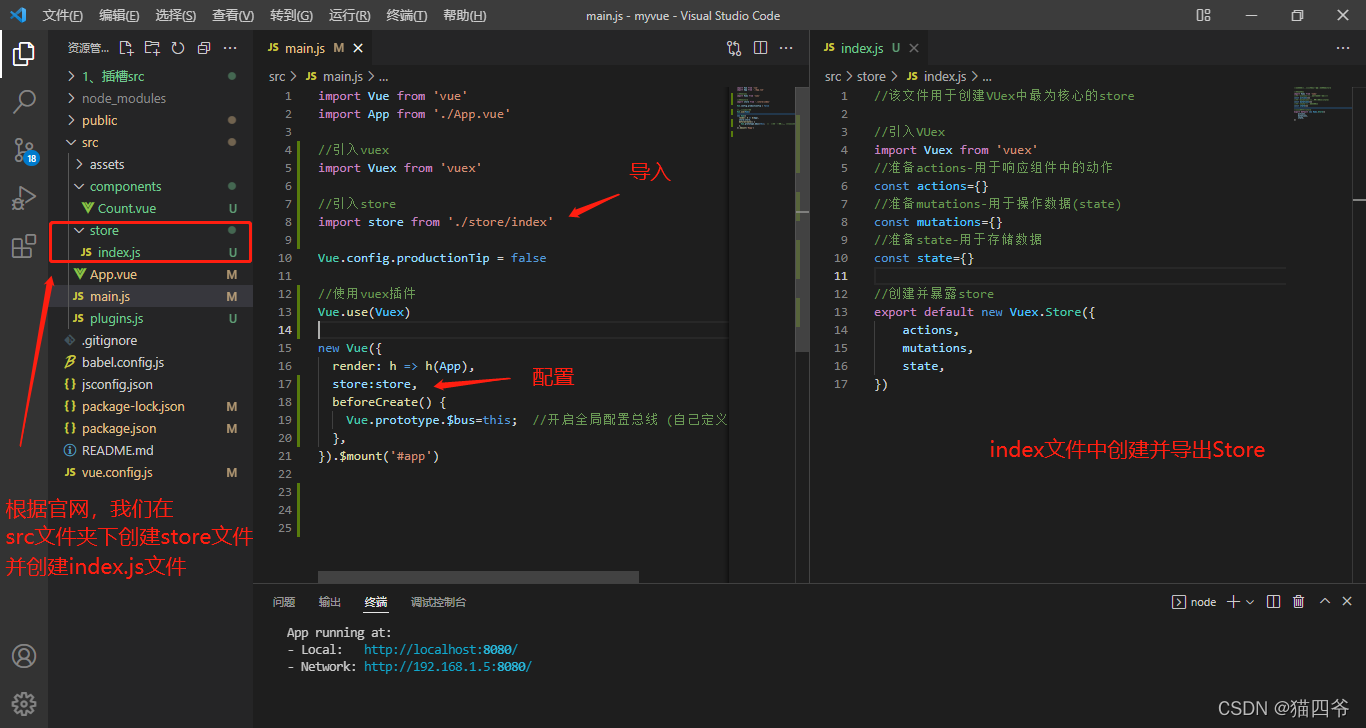Open the Accounts icon in activity bar
This screenshot has height=728, width=1366.
coord(24,656)
